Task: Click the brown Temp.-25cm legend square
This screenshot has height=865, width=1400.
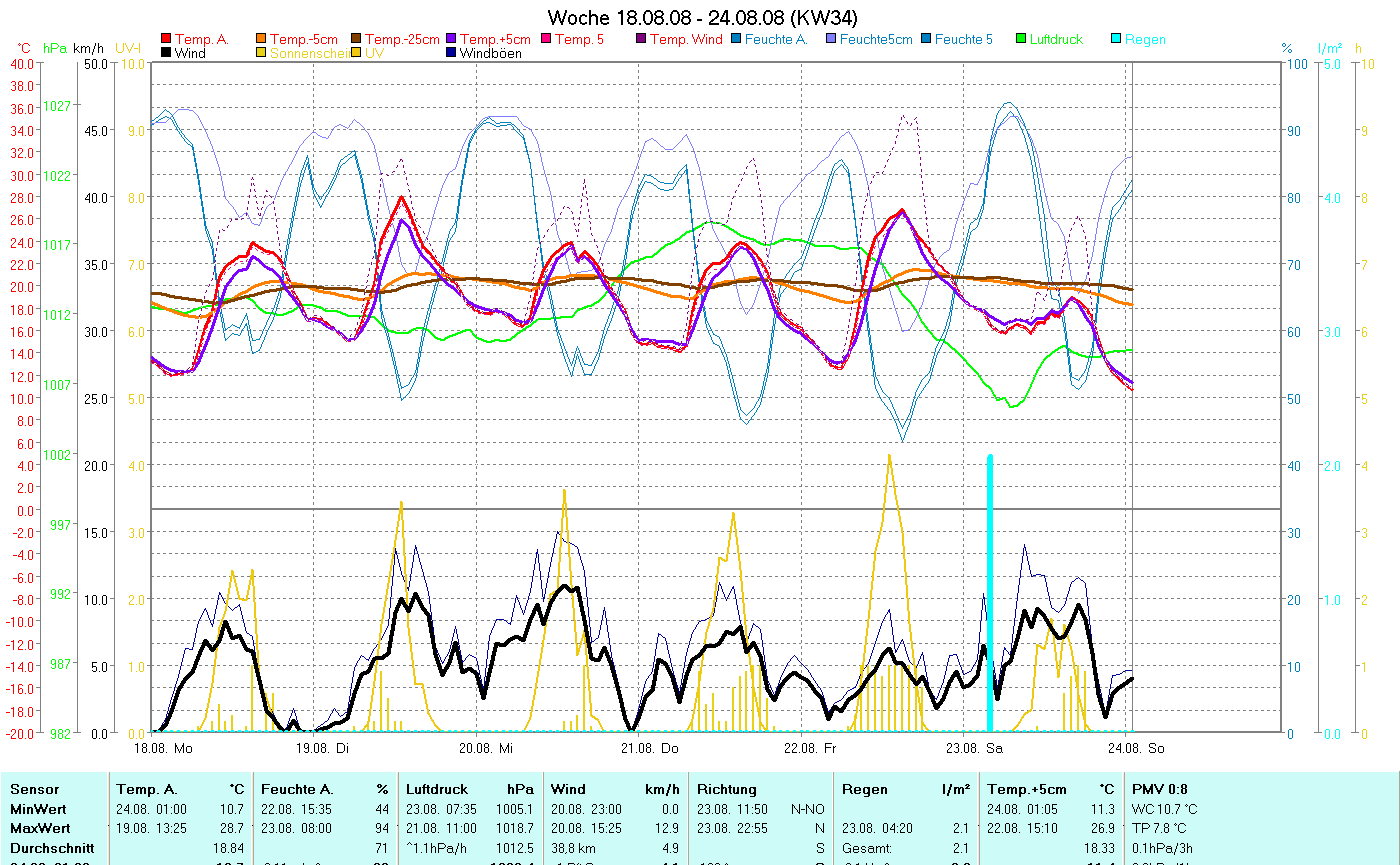Action: click(x=357, y=40)
